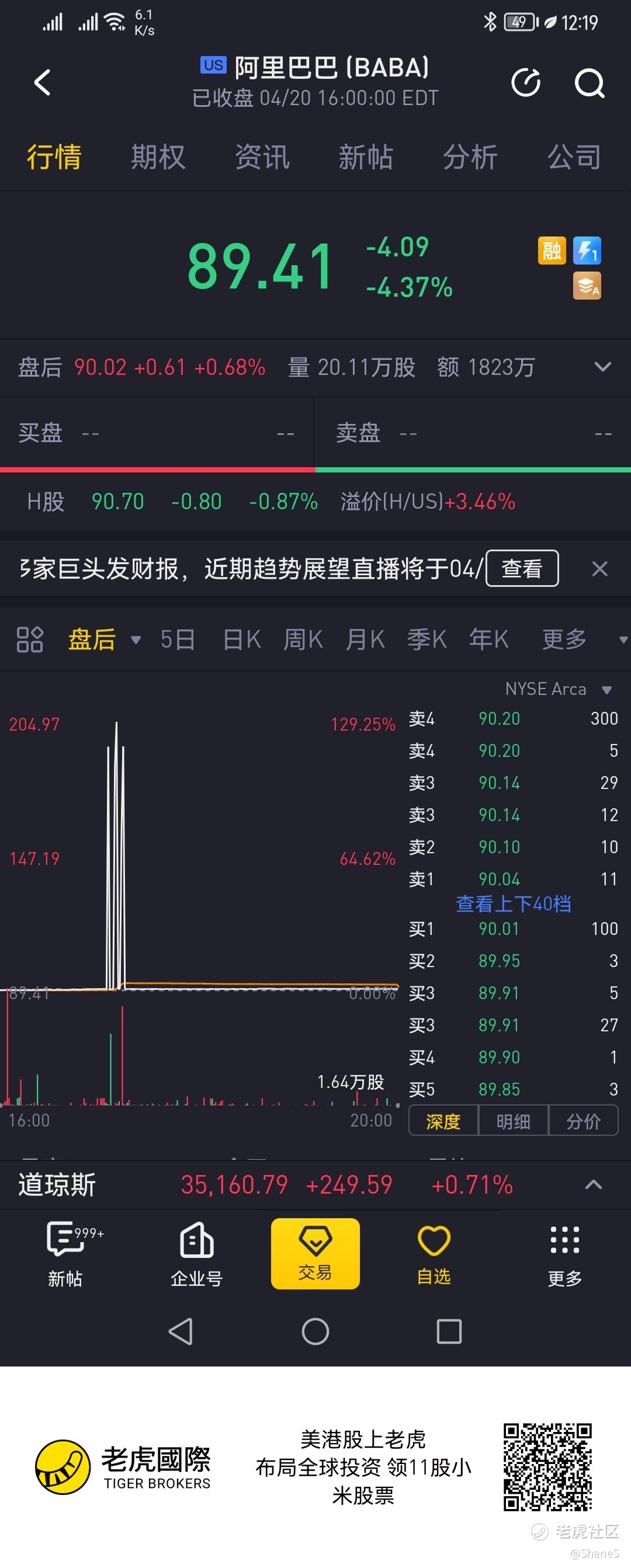
Task: Tap the back arrow icon
Action: [42, 82]
